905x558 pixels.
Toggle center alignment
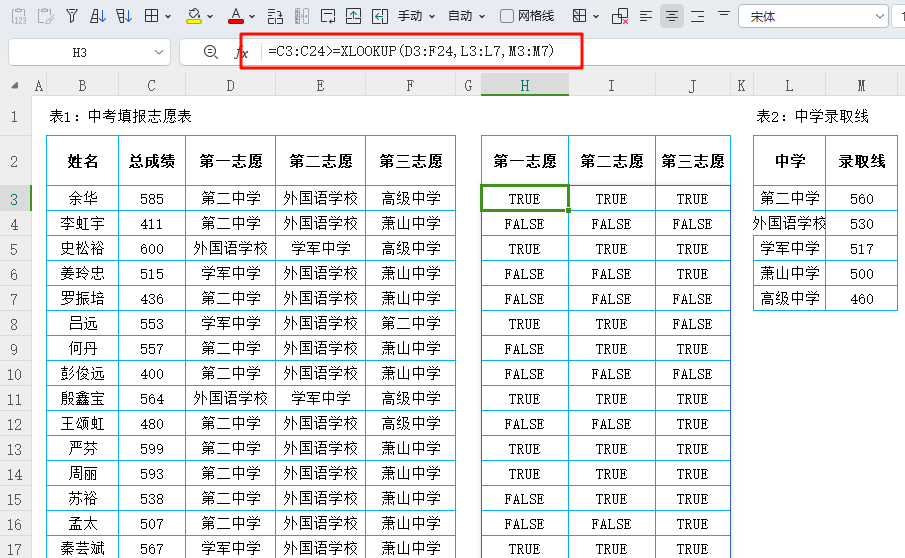(672, 16)
